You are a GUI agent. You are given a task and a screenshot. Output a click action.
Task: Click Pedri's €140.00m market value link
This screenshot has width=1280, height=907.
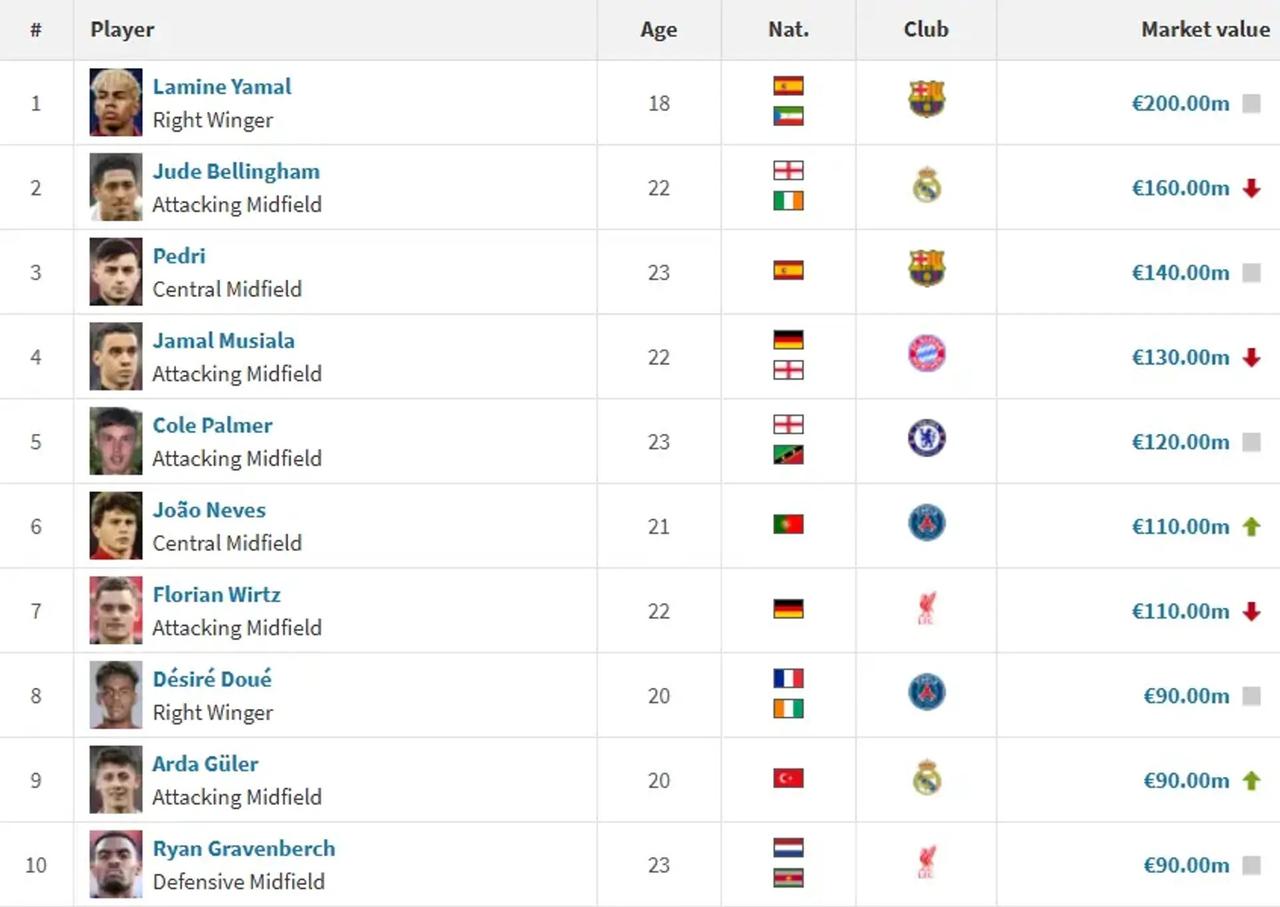[1180, 273]
